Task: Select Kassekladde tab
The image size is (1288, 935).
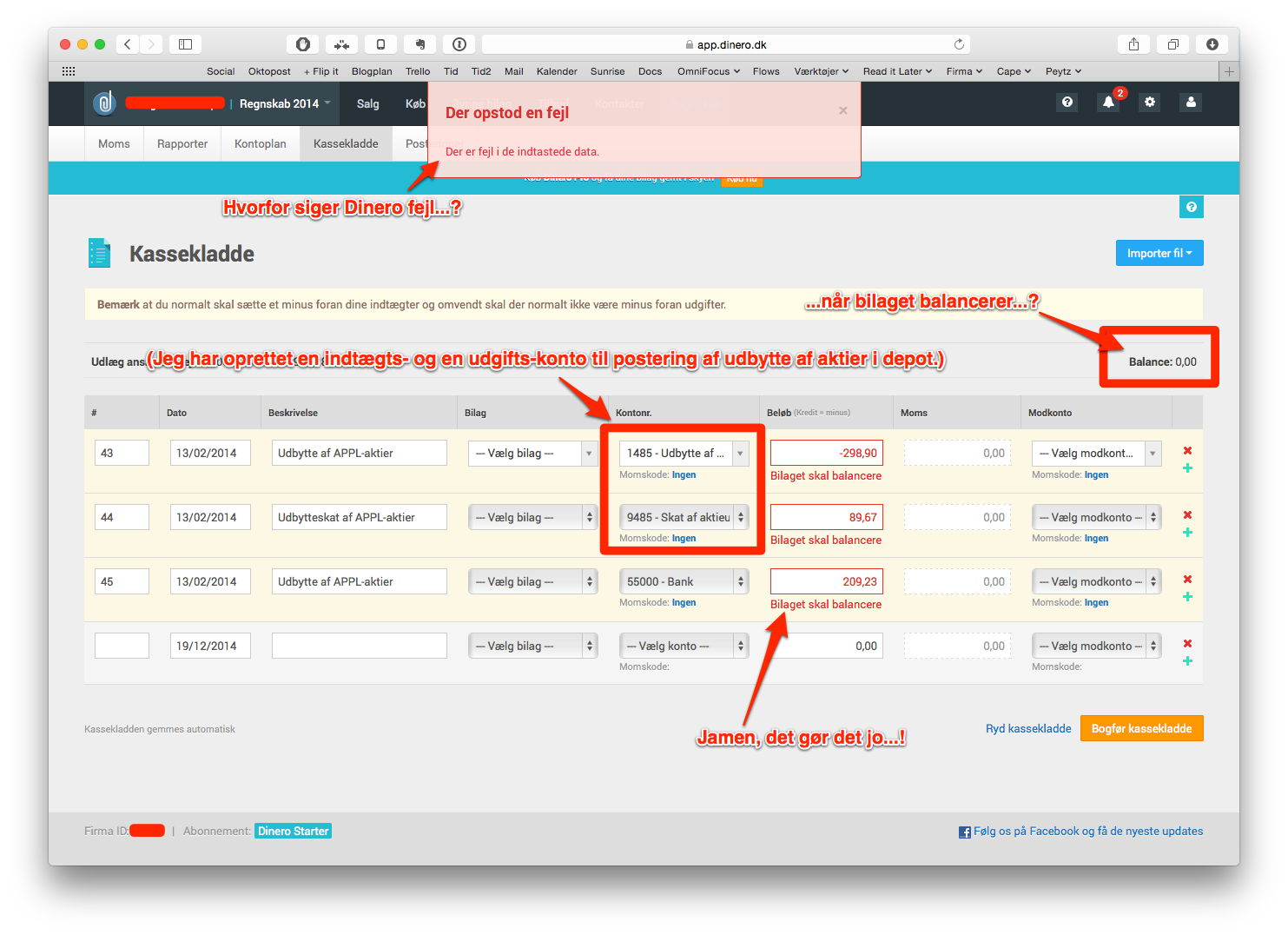Action: coord(346,143)
